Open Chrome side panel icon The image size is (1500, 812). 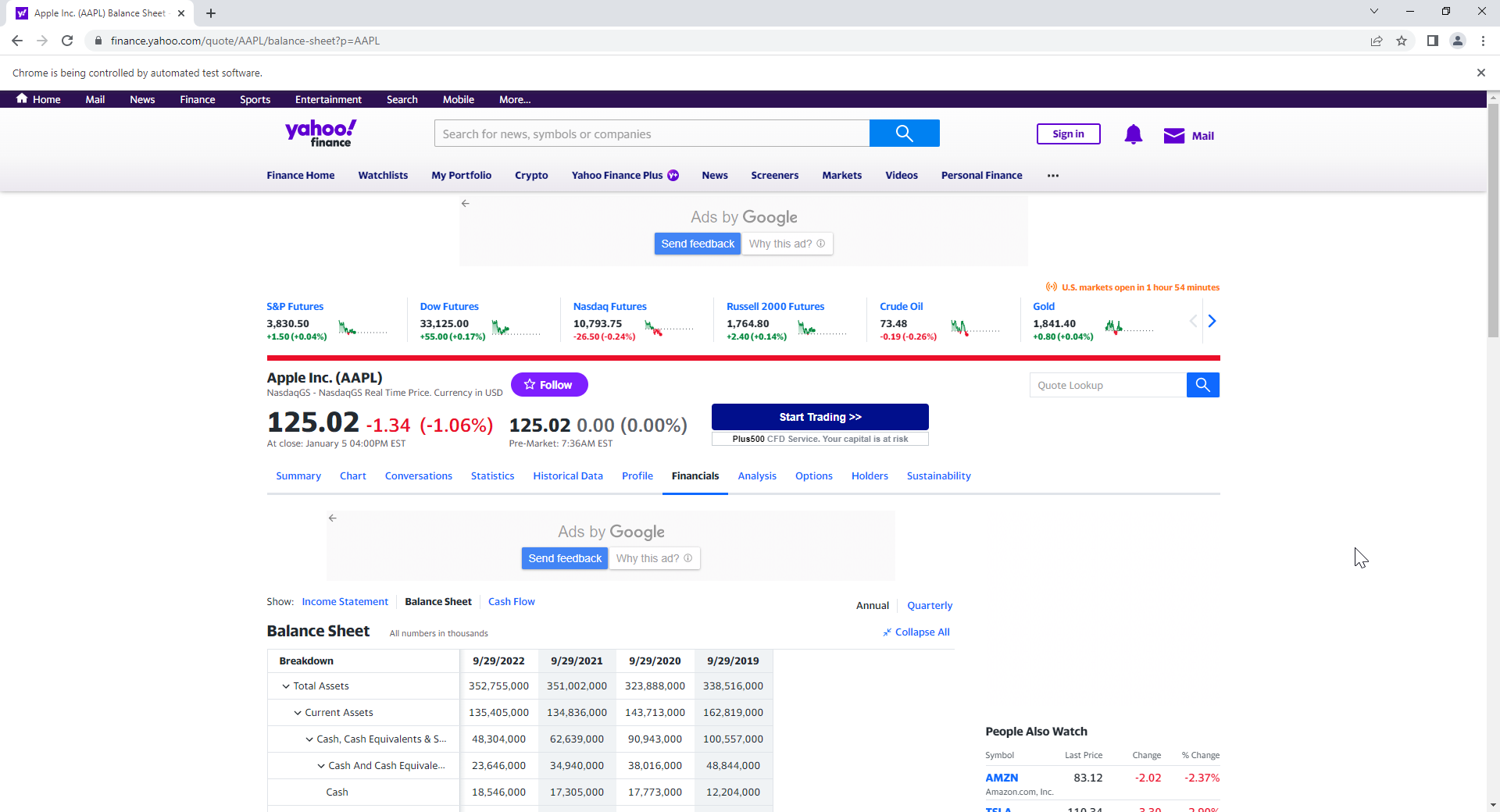pyautogui.click(x=1432, y=41)
